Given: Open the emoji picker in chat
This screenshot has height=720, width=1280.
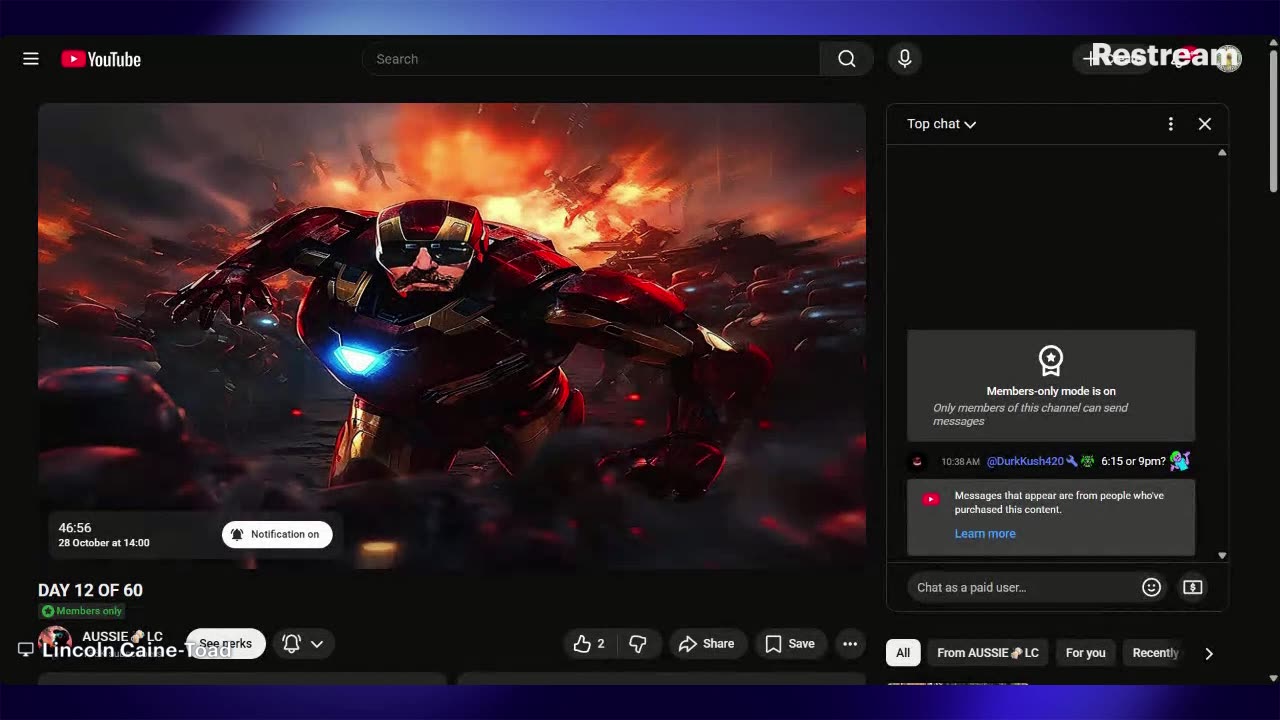Looking at the screenshot, I should [1151, 587].
